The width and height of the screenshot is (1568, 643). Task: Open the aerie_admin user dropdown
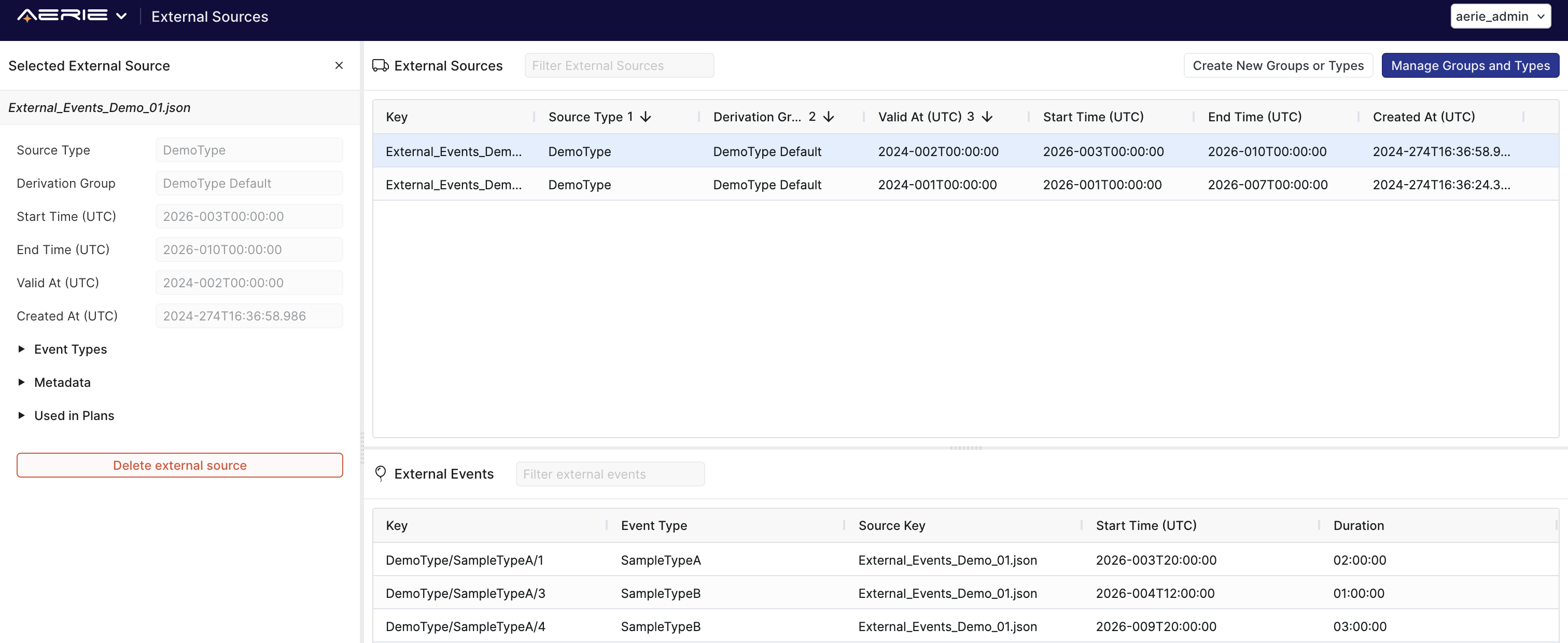(x=1500, y=17)
